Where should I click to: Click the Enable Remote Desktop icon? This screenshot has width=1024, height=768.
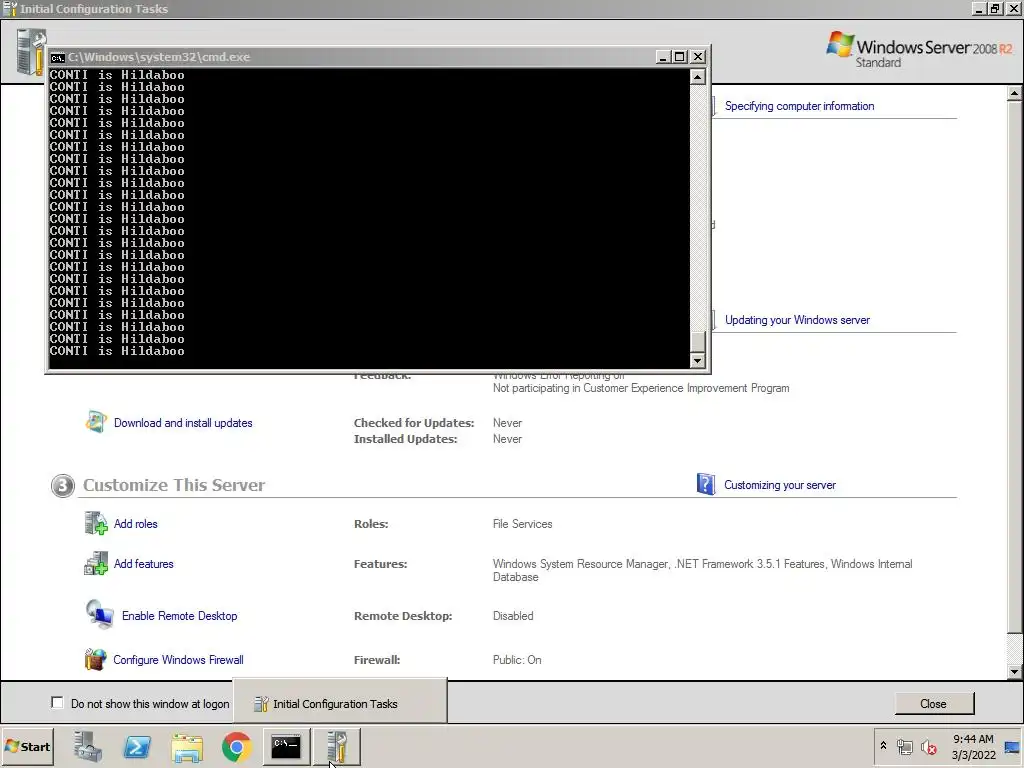pos(100,615)
